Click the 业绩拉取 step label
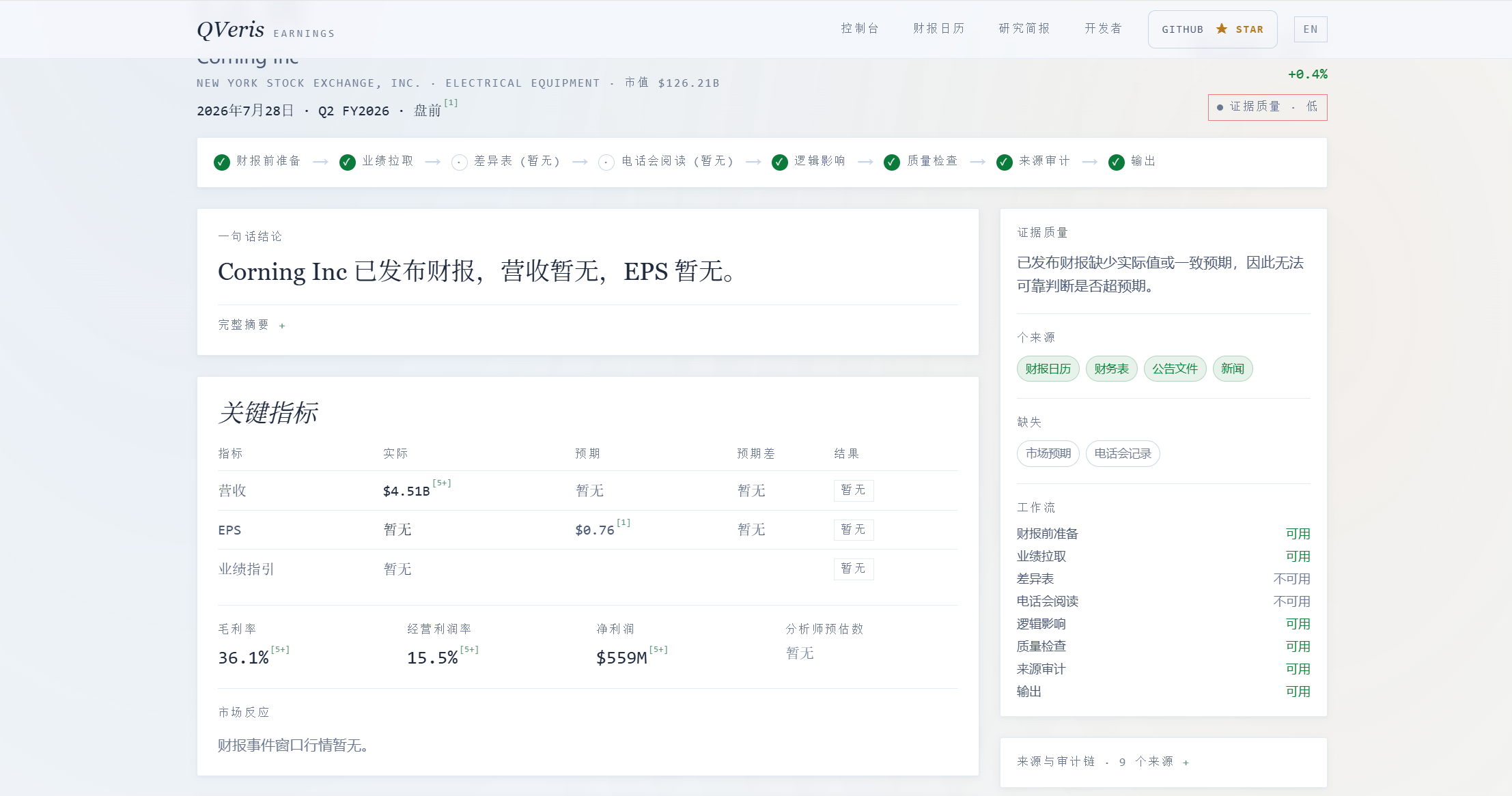The image size is (1512, 796). (388, 161)
